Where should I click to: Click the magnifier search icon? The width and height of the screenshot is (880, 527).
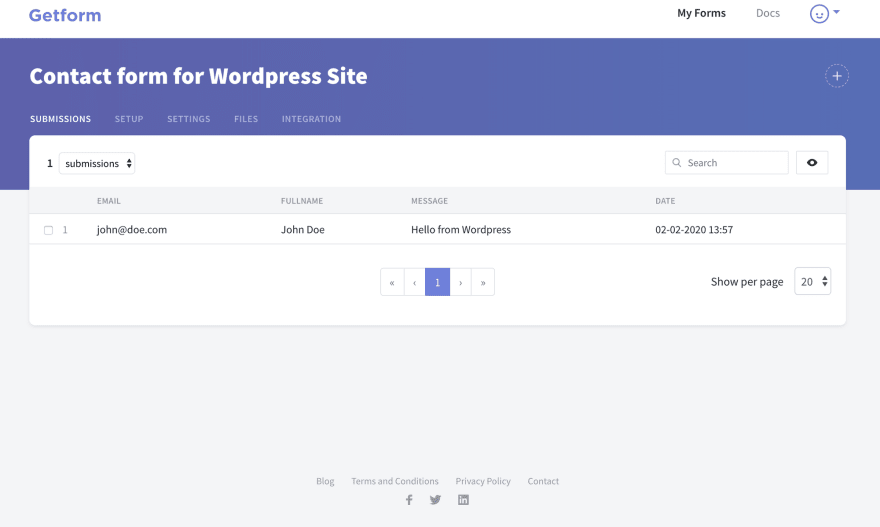[677, 163]
